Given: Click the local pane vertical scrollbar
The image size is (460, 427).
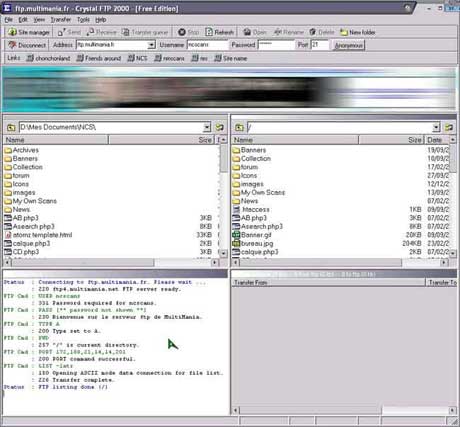Looking at the screenshot, I should (x=223, y=197).
